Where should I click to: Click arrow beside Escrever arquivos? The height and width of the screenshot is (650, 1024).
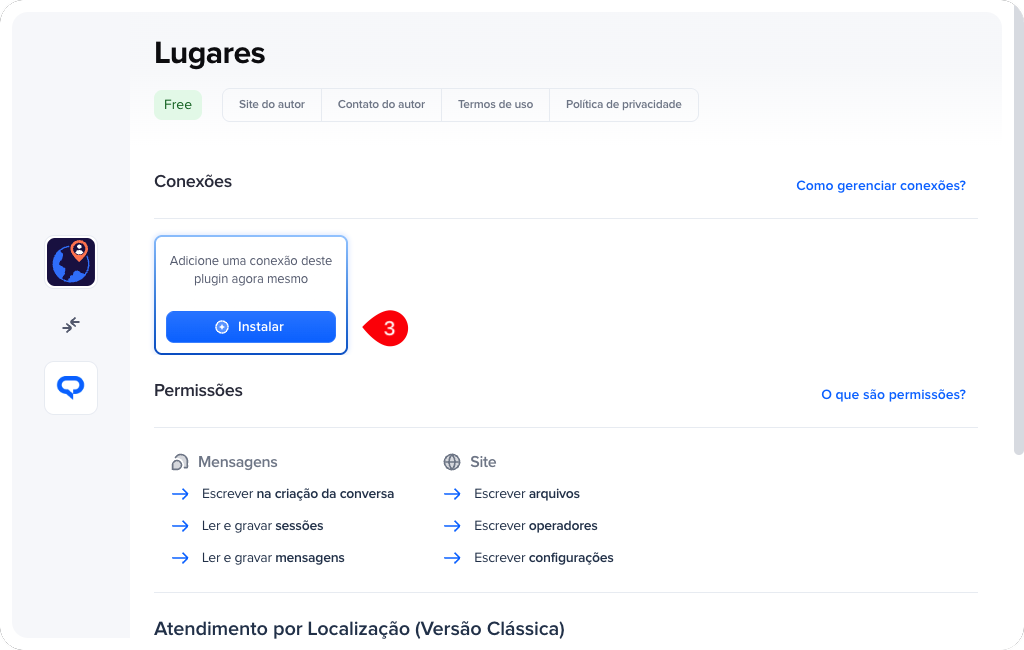[x=453, y=494]
